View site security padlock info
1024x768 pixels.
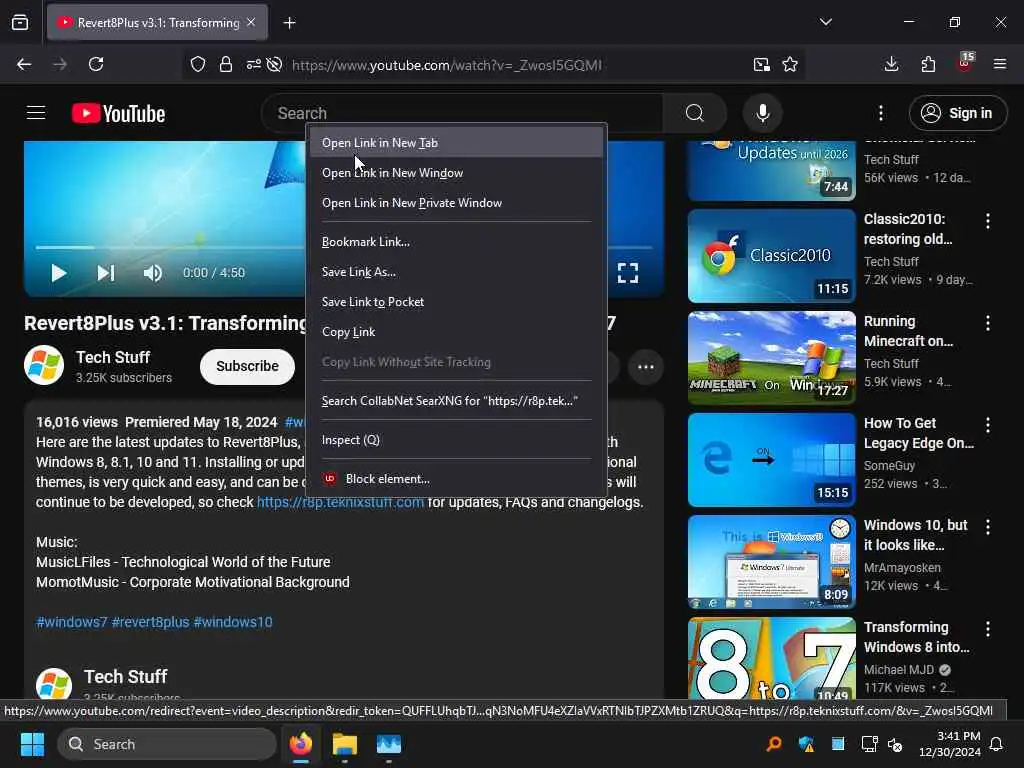(226, 64)
